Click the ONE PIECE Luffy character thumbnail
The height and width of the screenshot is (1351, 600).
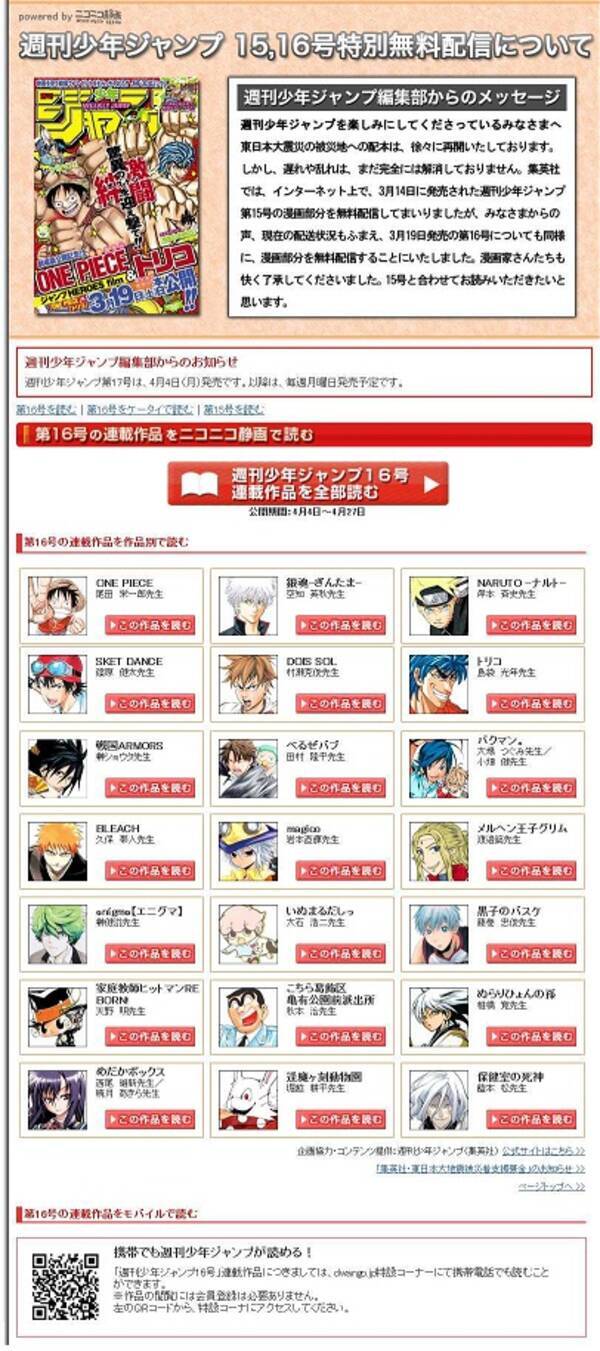click(x=58, y=605)
